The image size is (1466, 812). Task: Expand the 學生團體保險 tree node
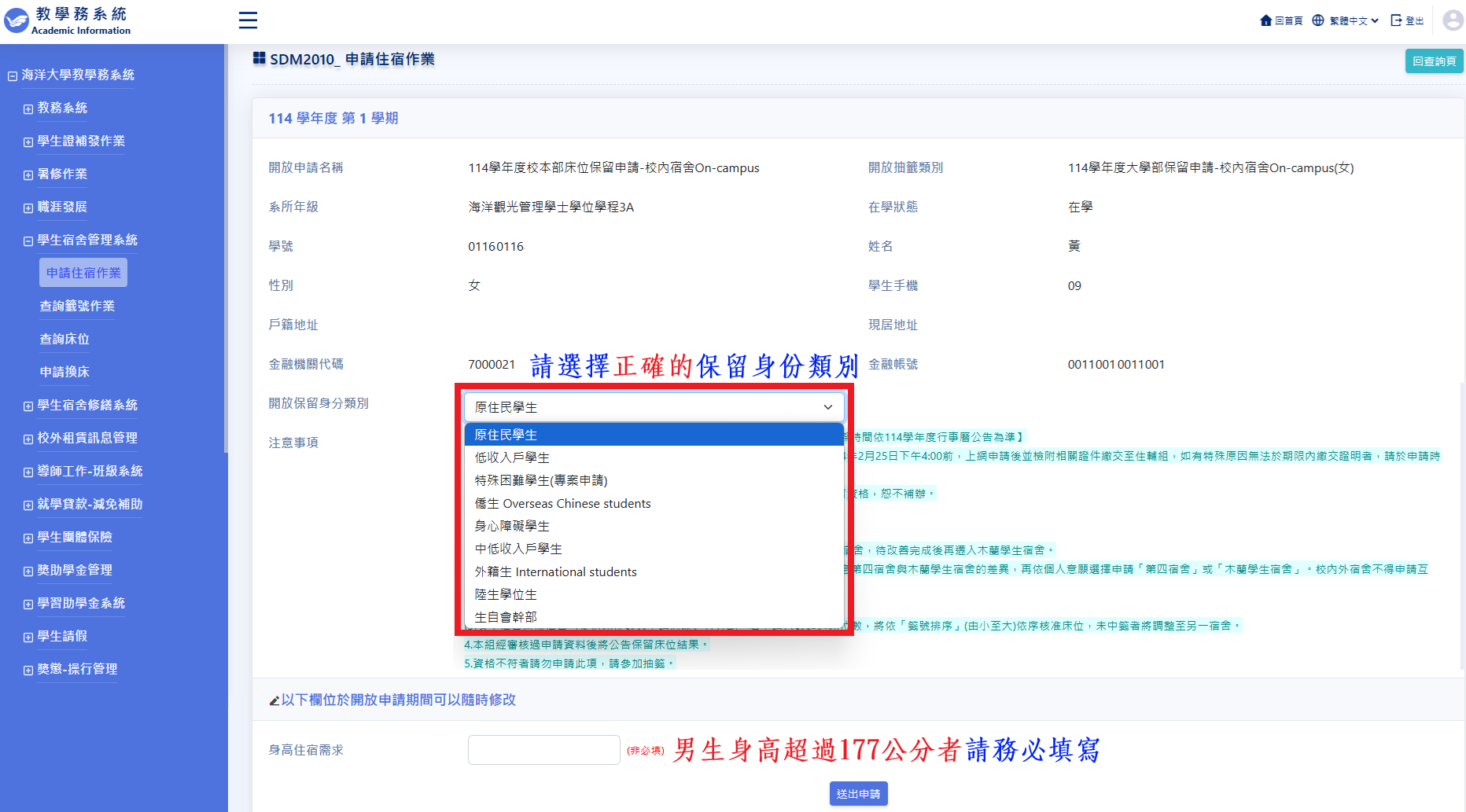(28, 538)
